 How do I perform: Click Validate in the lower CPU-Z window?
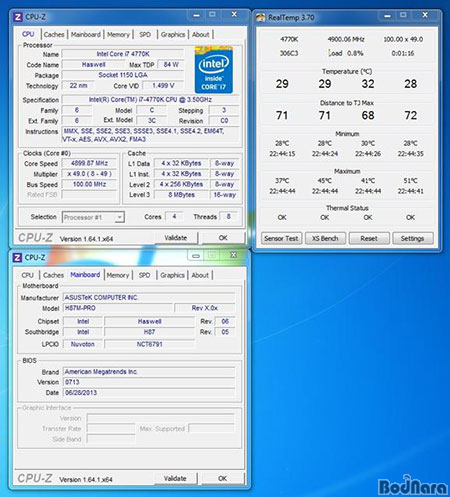(175, 478)
